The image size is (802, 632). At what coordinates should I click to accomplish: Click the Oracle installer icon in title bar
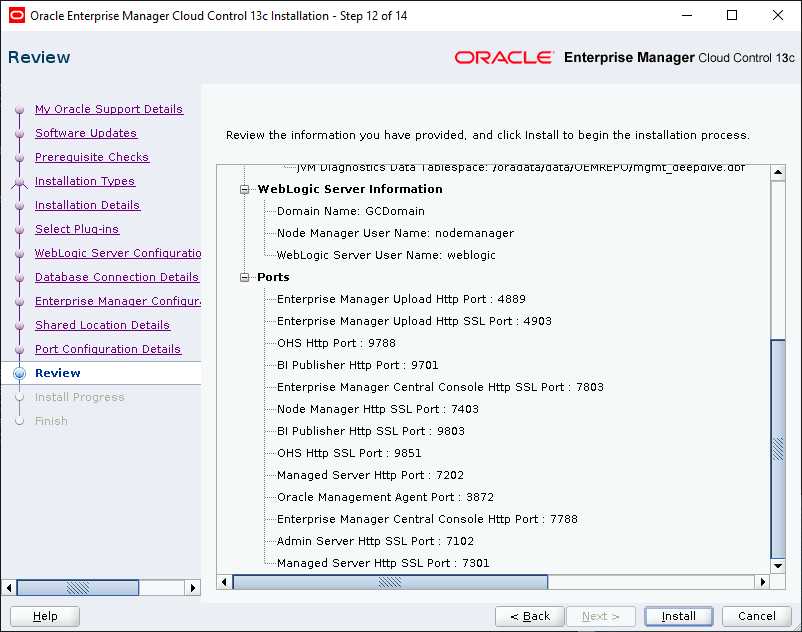pyautogui.click(x=17, y=15)
